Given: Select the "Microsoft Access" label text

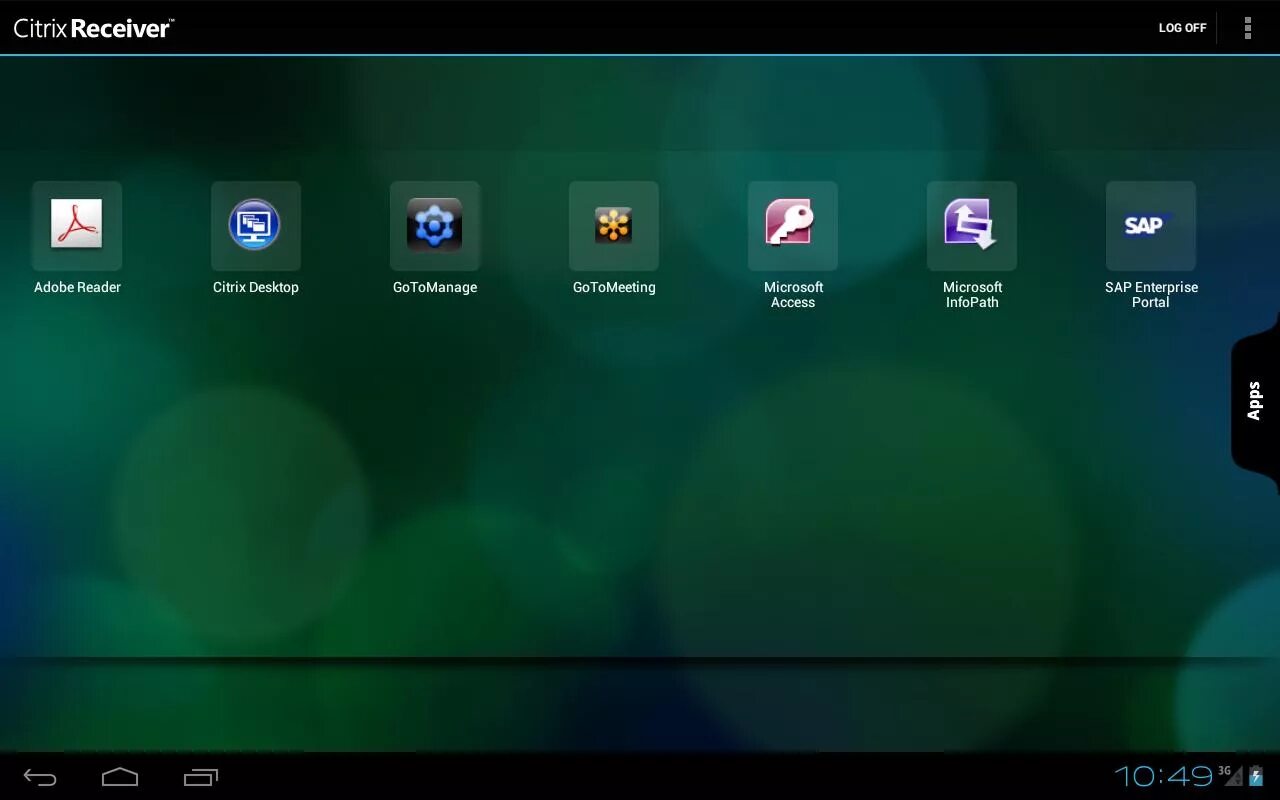Looking at the screenshot, I should (793, 295).
